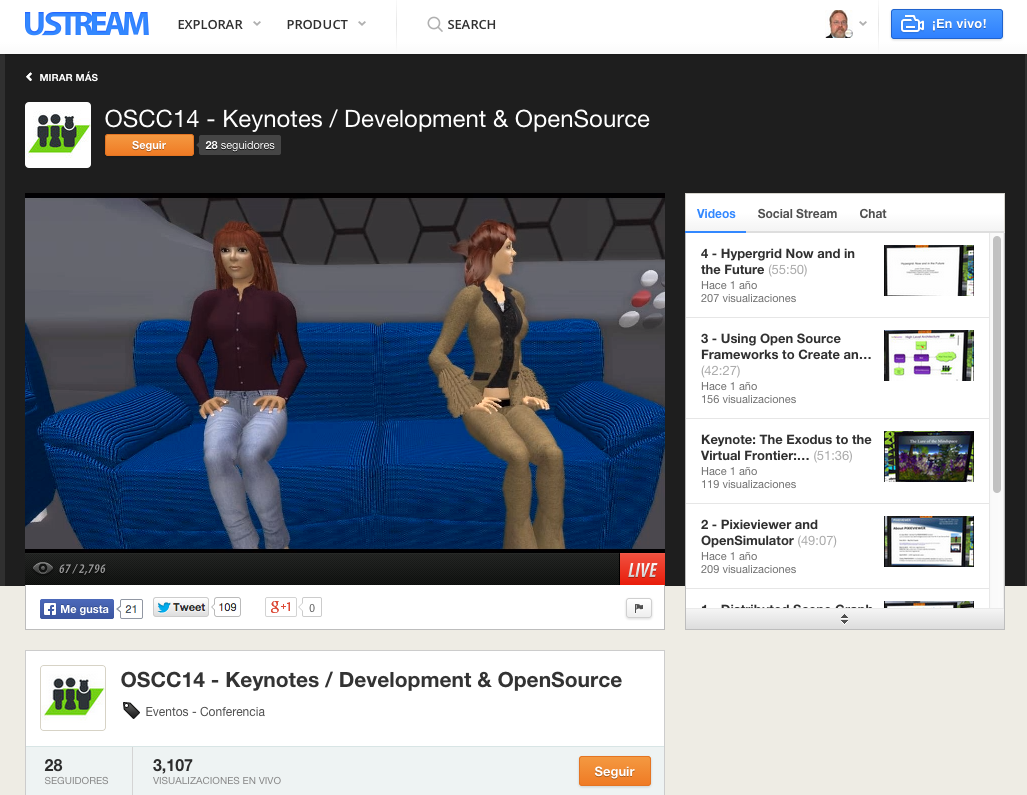Image resolution: width=1027 pixels, height=795 pixels.
Task: Click the SEARCH field
Action: (x=471, y=24)
